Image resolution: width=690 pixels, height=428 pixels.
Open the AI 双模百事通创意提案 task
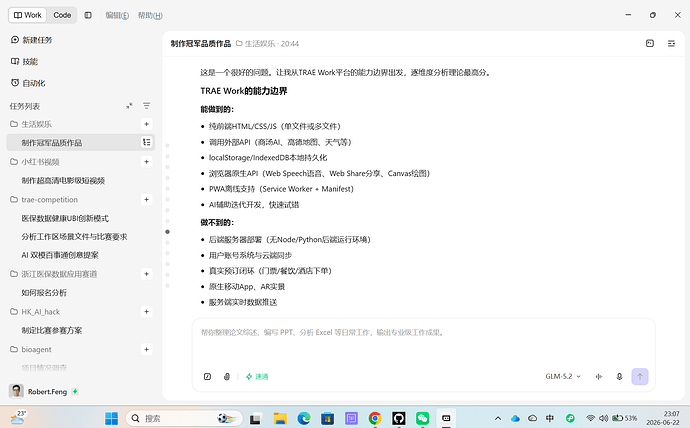click(x=60, y=255)
